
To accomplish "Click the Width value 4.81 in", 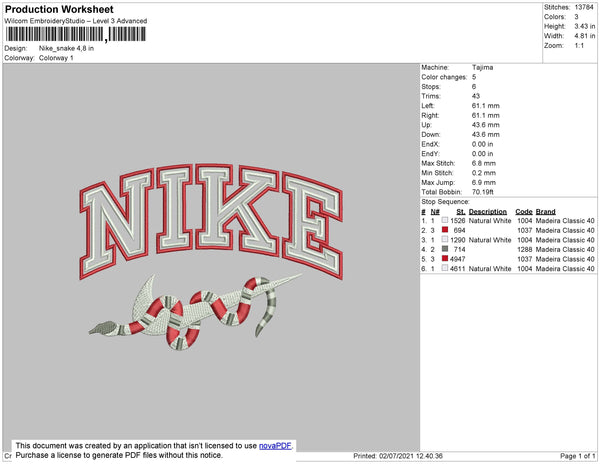I will (585, 36).
